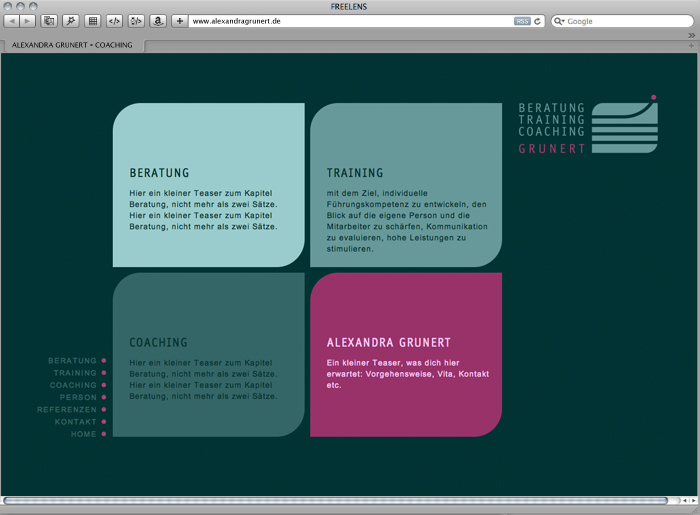
Task: Expand the toolbar overflow double chevron
Action: coord(691,35)
